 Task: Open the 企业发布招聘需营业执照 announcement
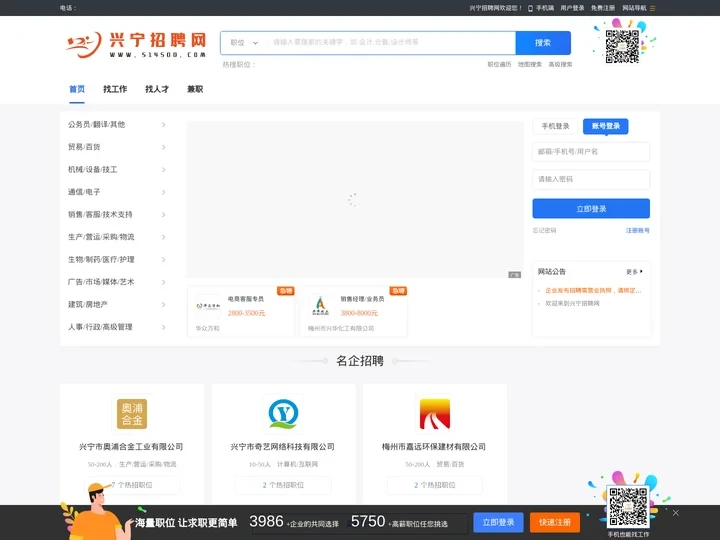tap(593, 291)
